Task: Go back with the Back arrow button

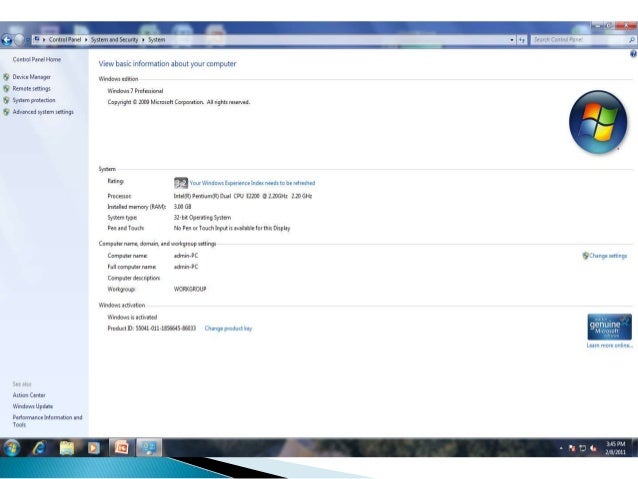Action: [x=7, y=40]
